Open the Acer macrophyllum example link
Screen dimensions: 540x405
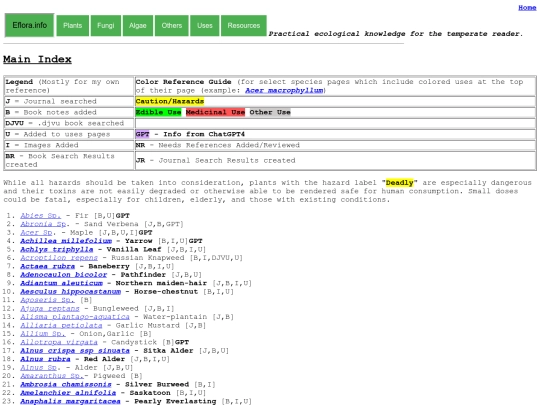[284, 90]
